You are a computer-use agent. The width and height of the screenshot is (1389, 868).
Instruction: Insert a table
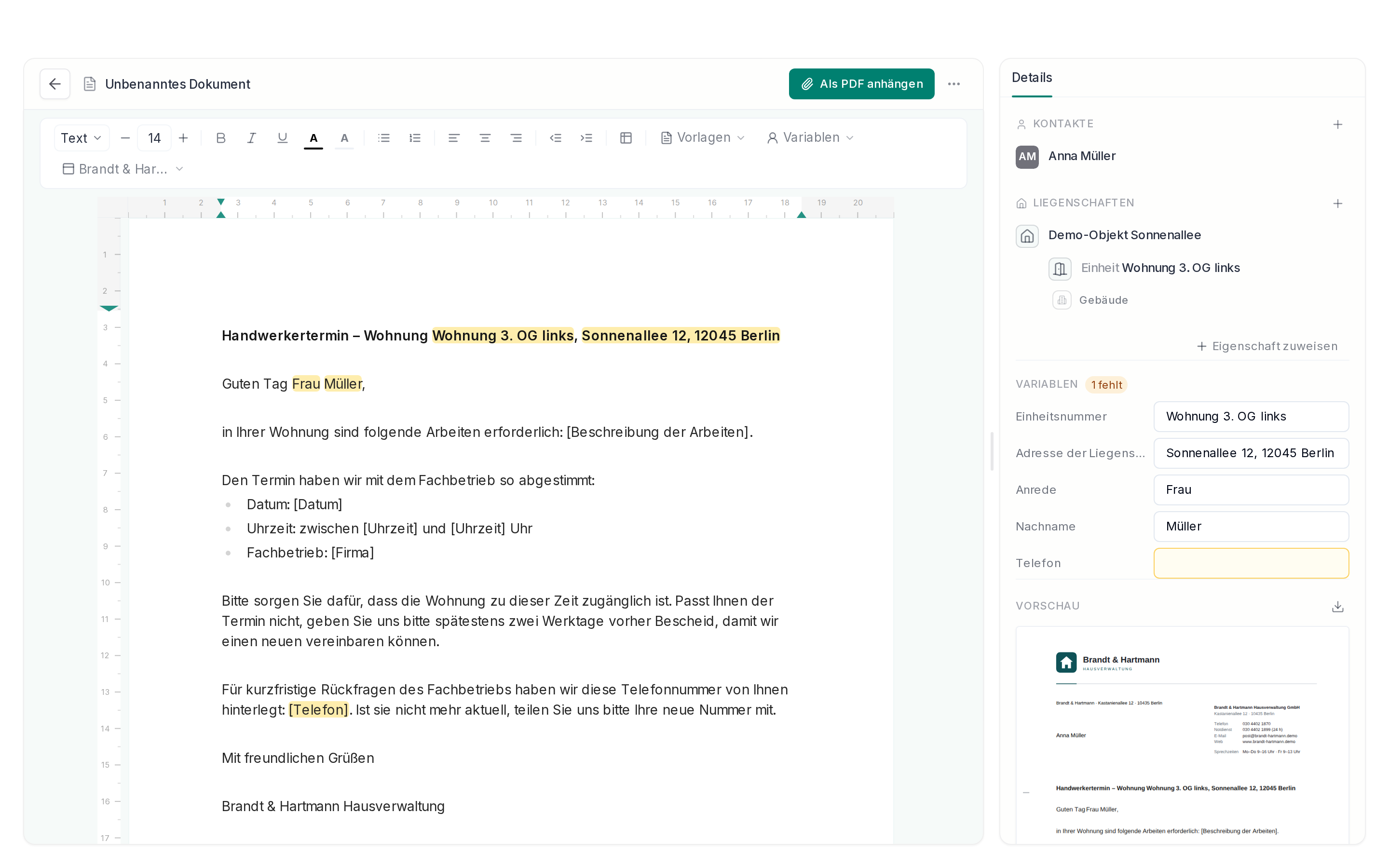point(626,138)
